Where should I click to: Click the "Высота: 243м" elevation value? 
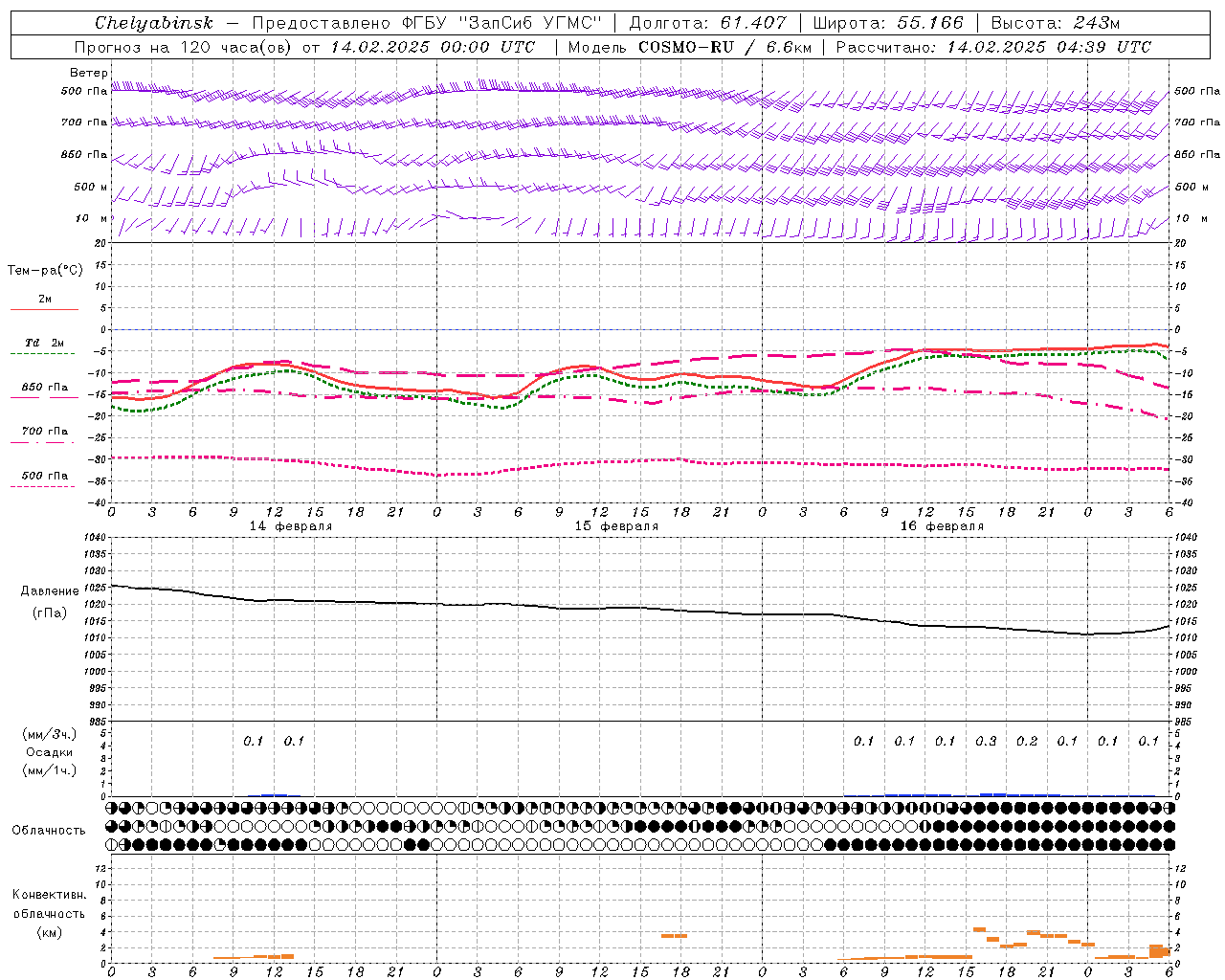point(1056,23)
